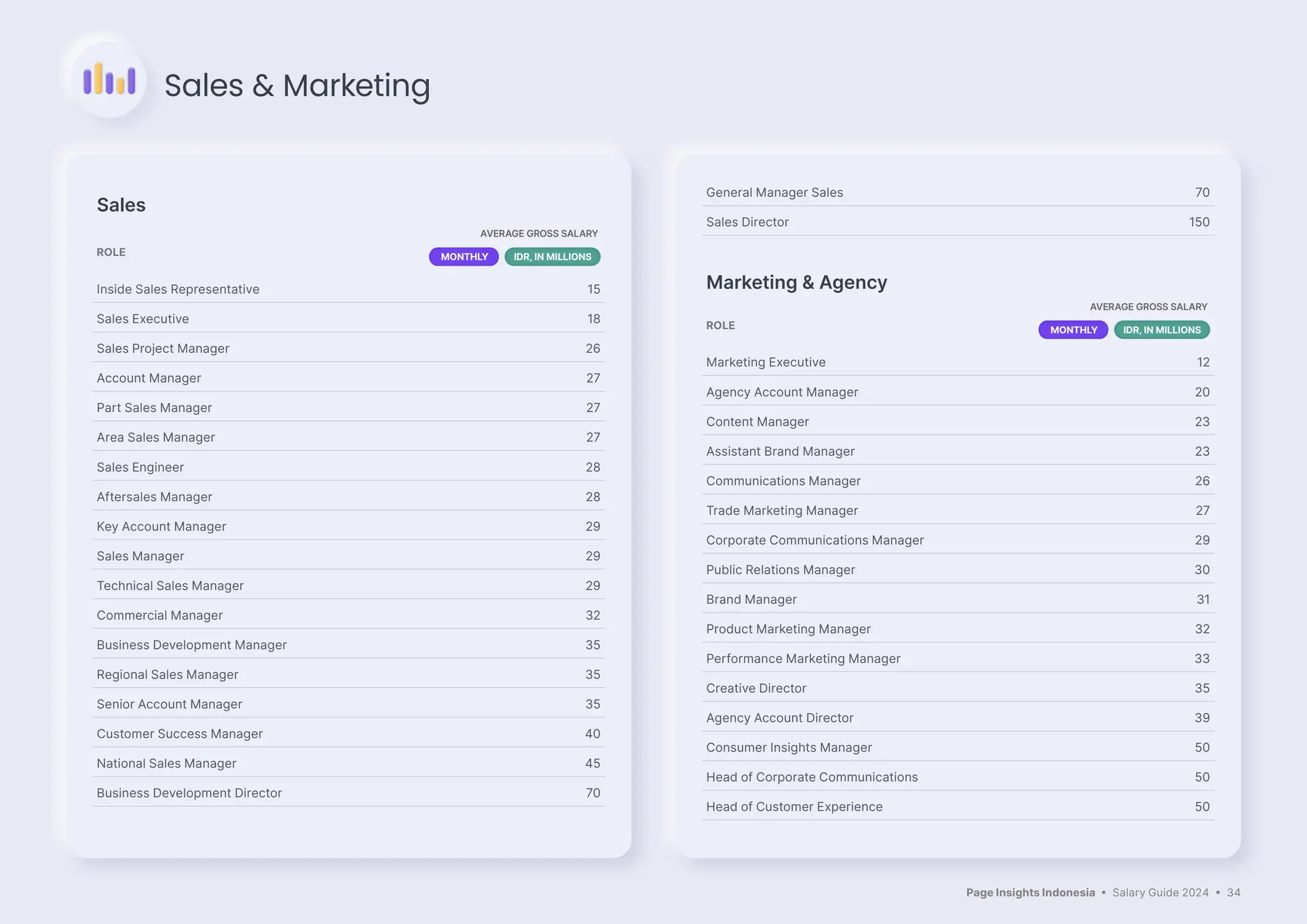This screenshot has width=1307, height=924.
Task: Click the IDR, IN MILLIONS pill under Marketing & Agency
Action: click(x=1161, y=330)
